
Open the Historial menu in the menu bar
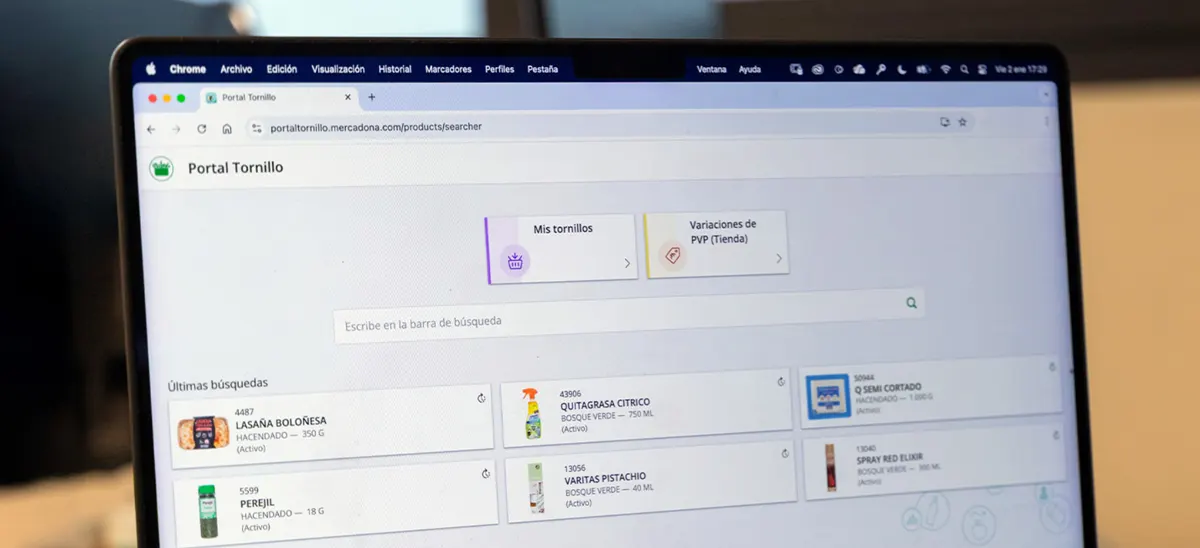point(395,70)
